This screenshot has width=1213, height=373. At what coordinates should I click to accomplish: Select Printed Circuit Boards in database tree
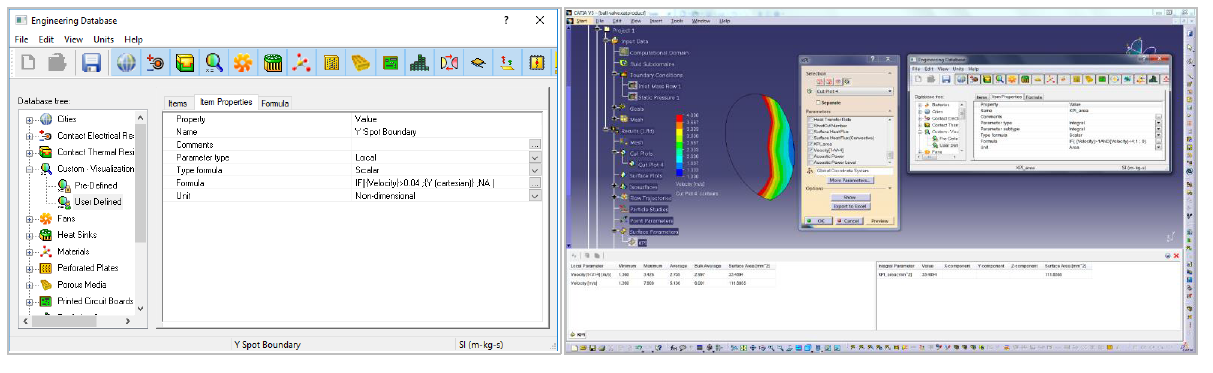94,301
